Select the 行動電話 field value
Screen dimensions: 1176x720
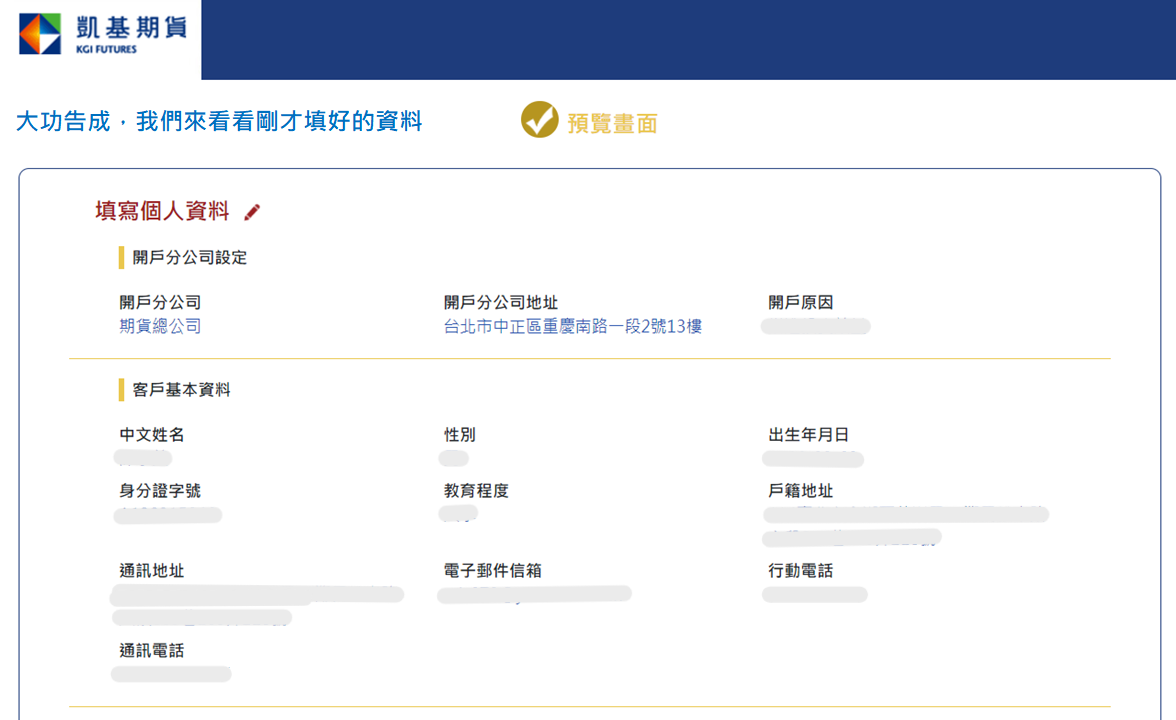[x=814, y=595]
